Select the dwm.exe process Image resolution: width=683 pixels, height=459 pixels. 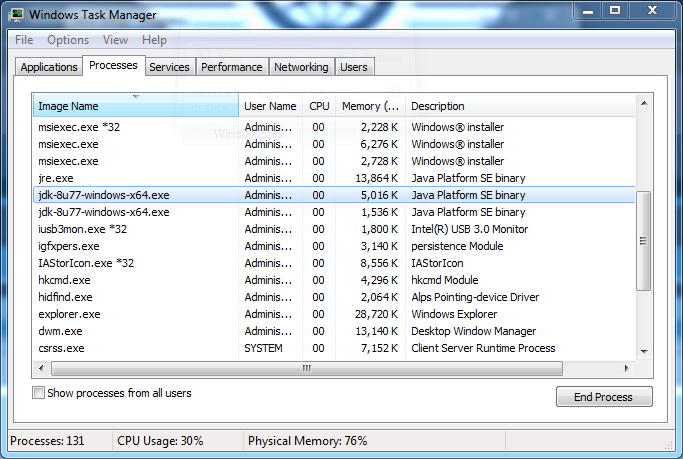tap(334, 331)
